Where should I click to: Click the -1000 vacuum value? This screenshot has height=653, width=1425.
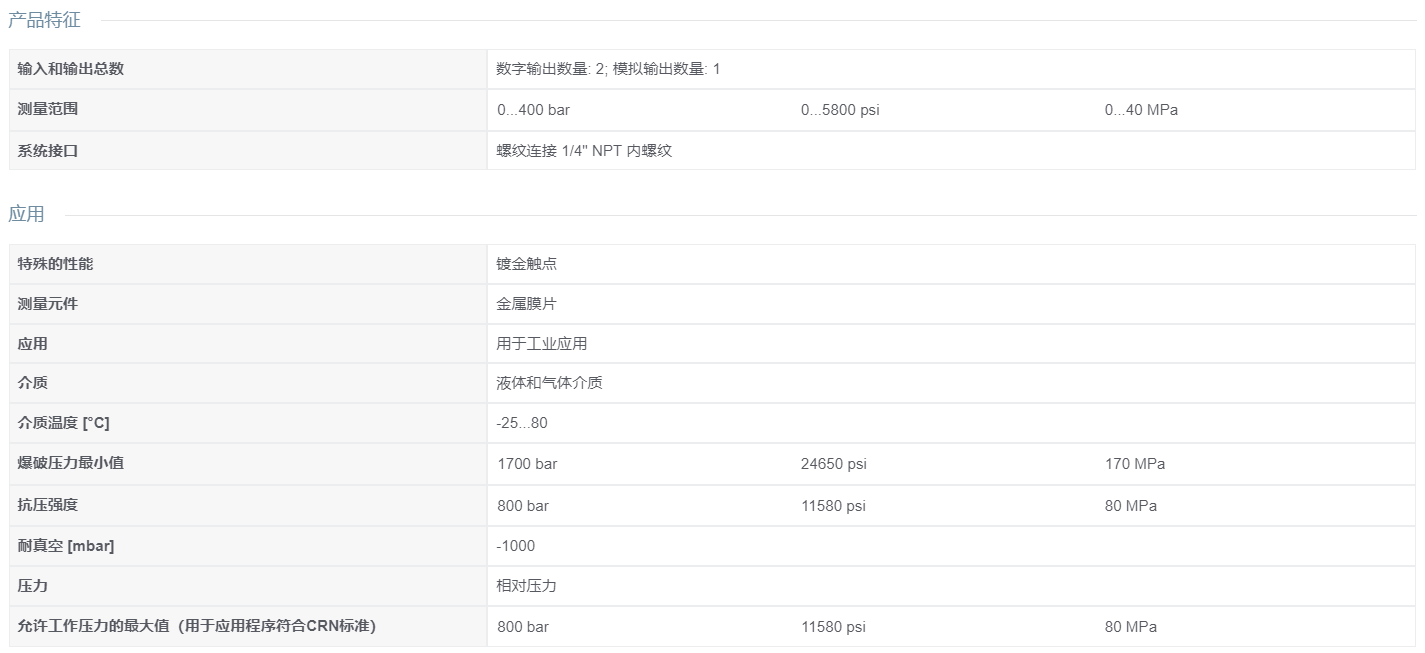coord(516,546)
